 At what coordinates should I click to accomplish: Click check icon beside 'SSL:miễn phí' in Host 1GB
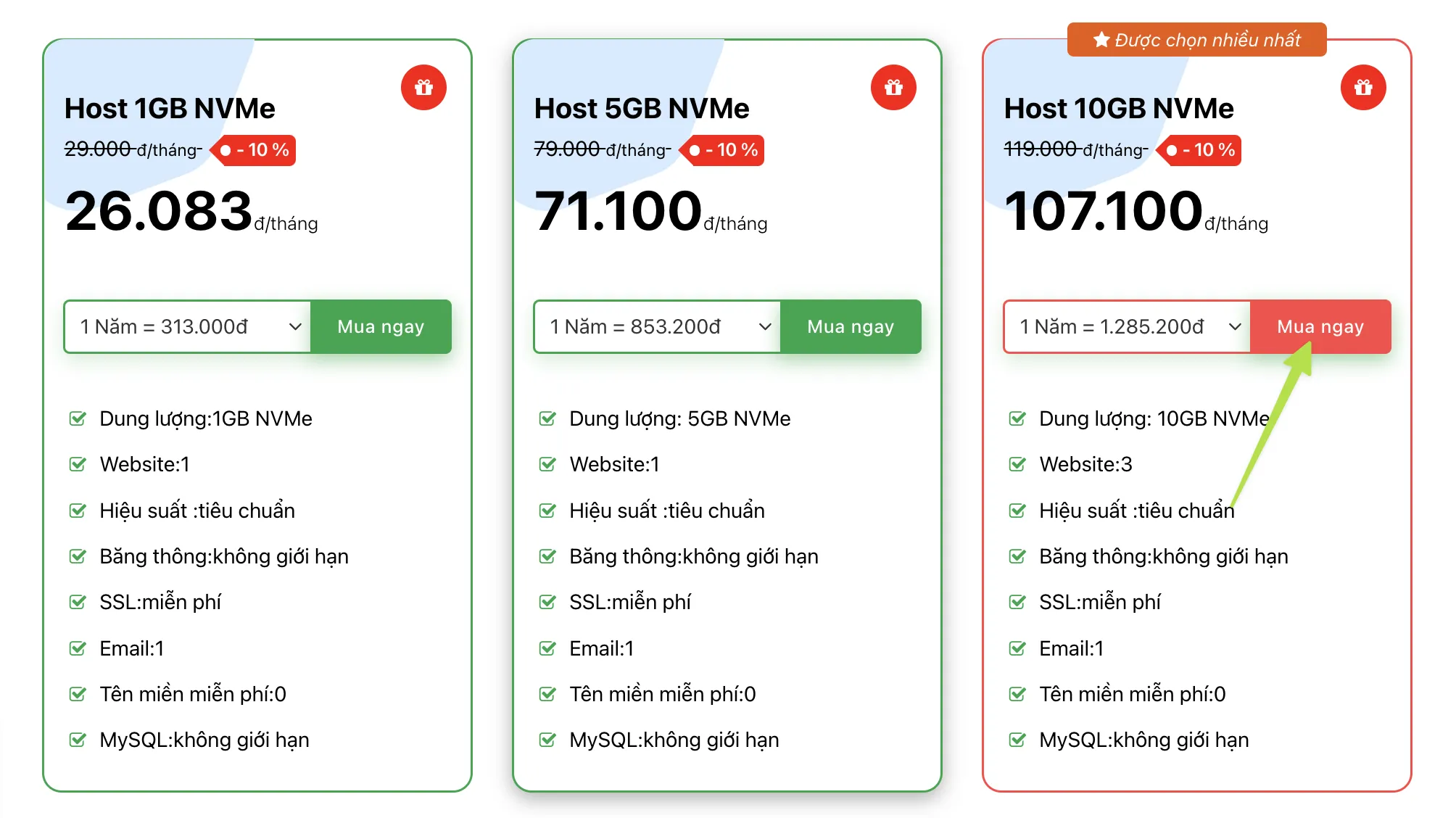tap(78, 602)
